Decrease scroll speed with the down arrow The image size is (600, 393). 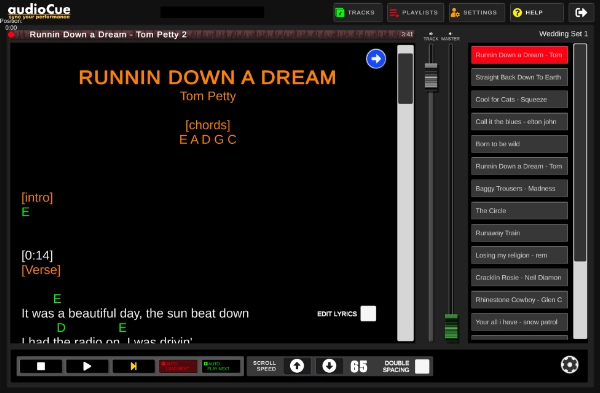(x=329, y=366)
